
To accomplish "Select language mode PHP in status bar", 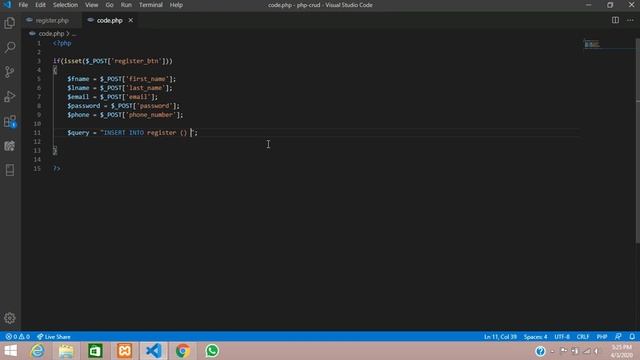I will click(x=602, y=337).
